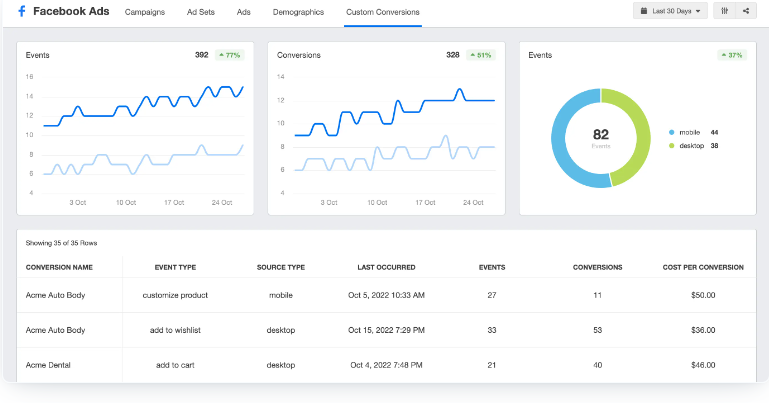This screenshot has width=769, height=403.
Task: Toggle the desktop legend item
Action: [693, 146]
